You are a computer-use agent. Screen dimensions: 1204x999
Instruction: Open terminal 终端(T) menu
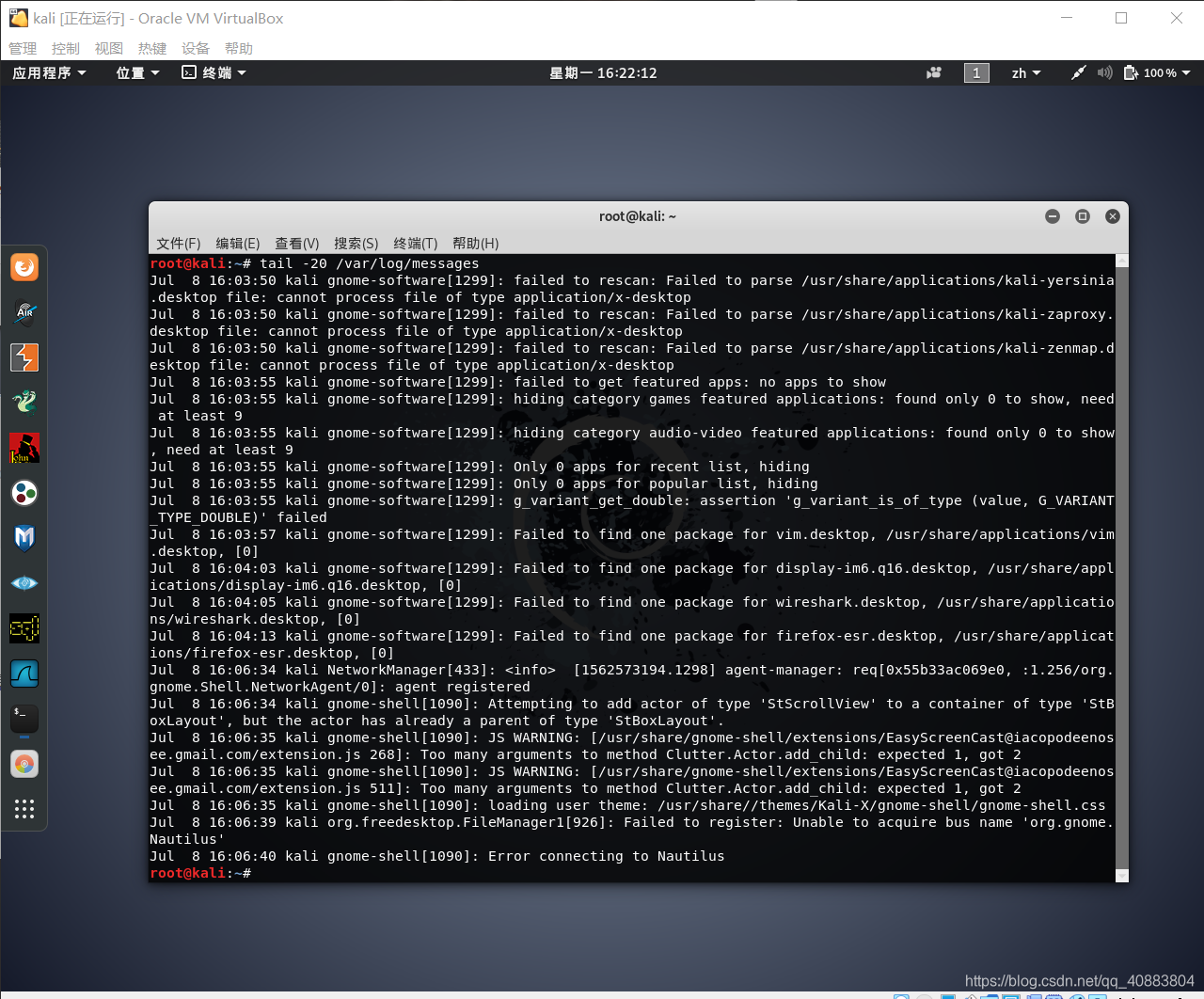click(415, 243)
